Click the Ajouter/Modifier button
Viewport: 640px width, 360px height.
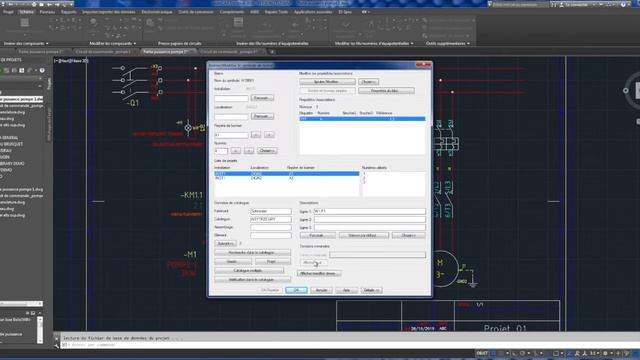[327, 82]
